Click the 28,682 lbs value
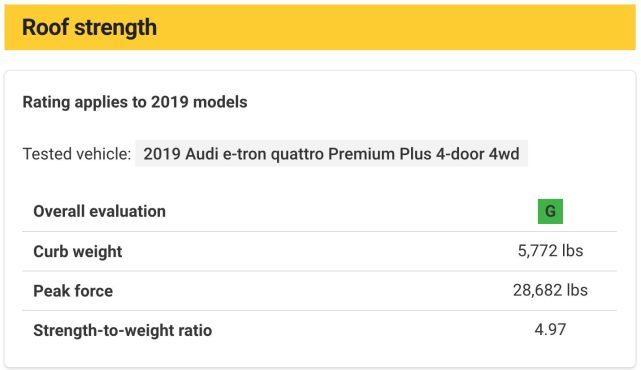641x370 pixels. point(550,290)
